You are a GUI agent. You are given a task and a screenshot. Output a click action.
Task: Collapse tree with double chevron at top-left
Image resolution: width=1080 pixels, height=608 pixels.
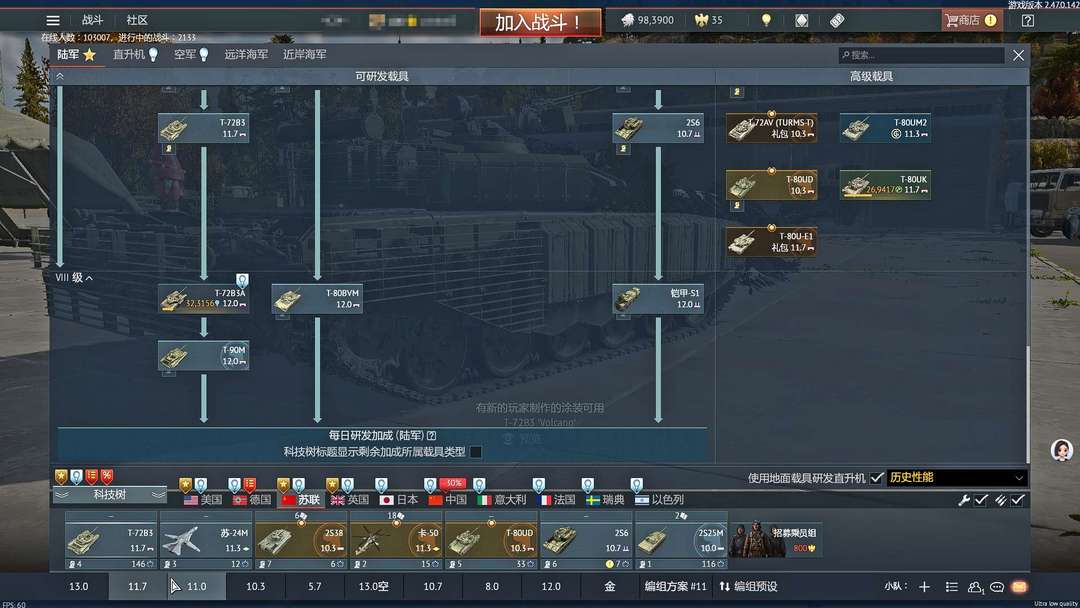[x=60, y=76]
